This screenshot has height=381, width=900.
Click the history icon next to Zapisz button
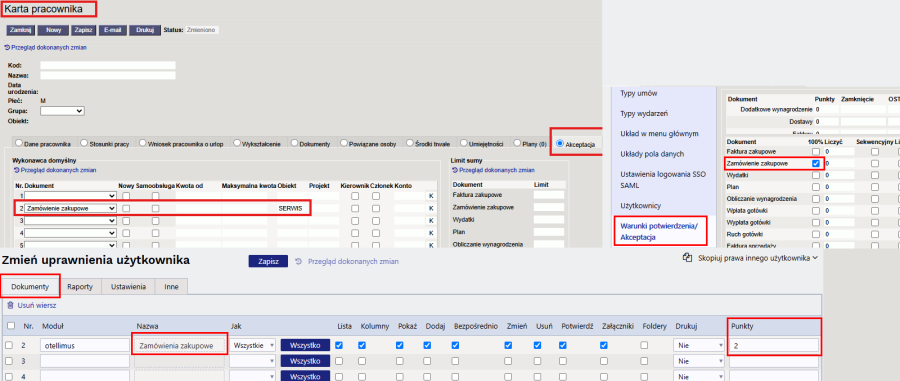[298, 261]
